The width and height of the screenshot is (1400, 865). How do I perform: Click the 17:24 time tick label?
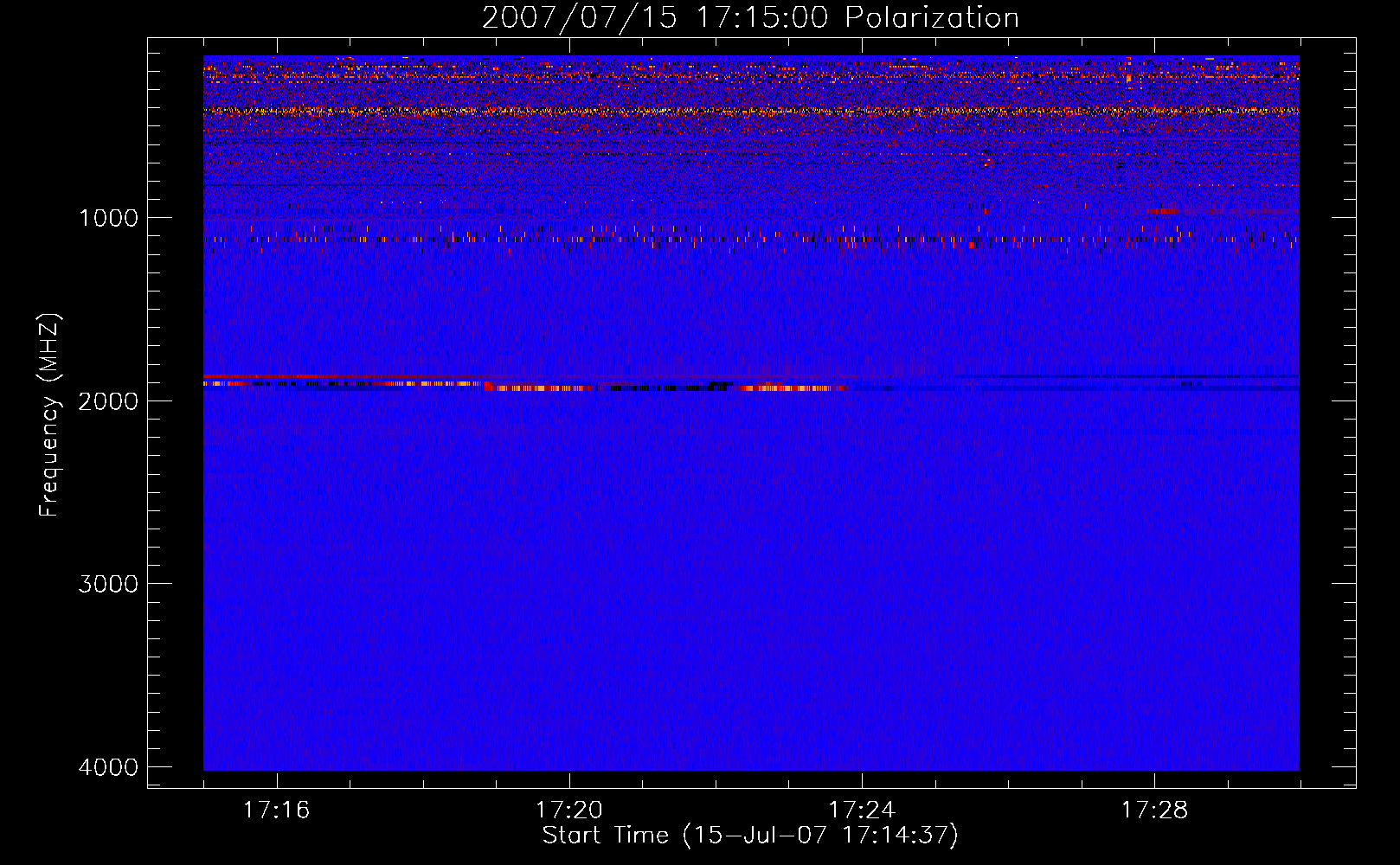(x=863, y=811)
